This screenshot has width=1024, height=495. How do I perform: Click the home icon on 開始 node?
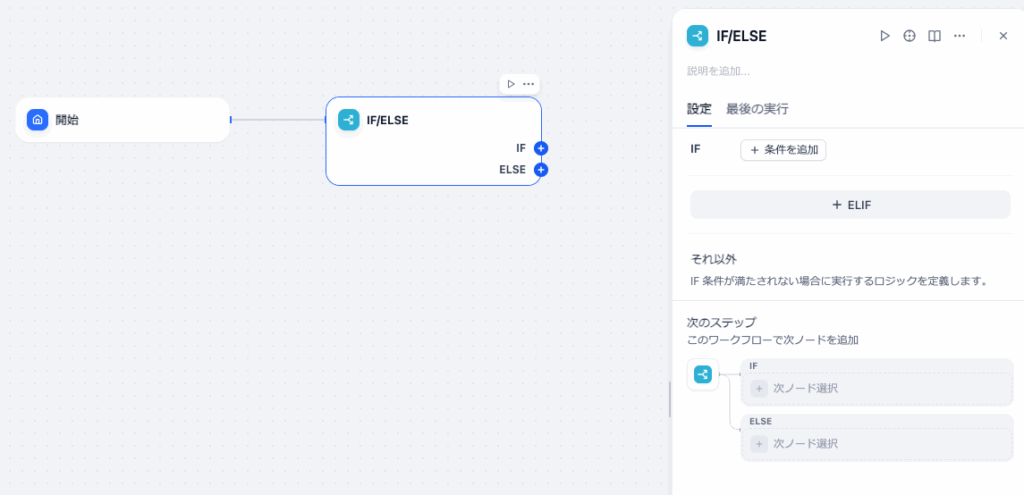click(37, 120)
